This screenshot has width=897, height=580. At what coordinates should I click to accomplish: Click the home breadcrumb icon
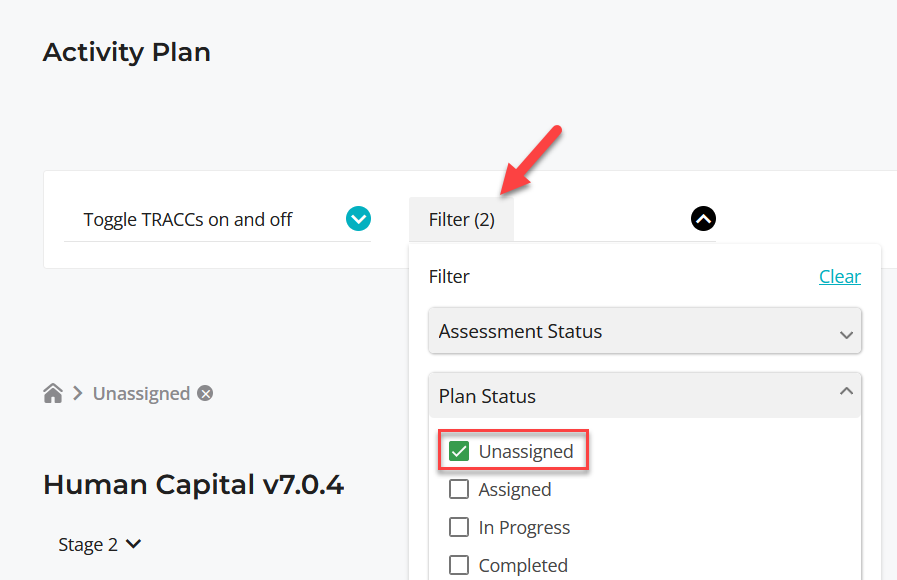pyautogui.click(x=53, y=394)
